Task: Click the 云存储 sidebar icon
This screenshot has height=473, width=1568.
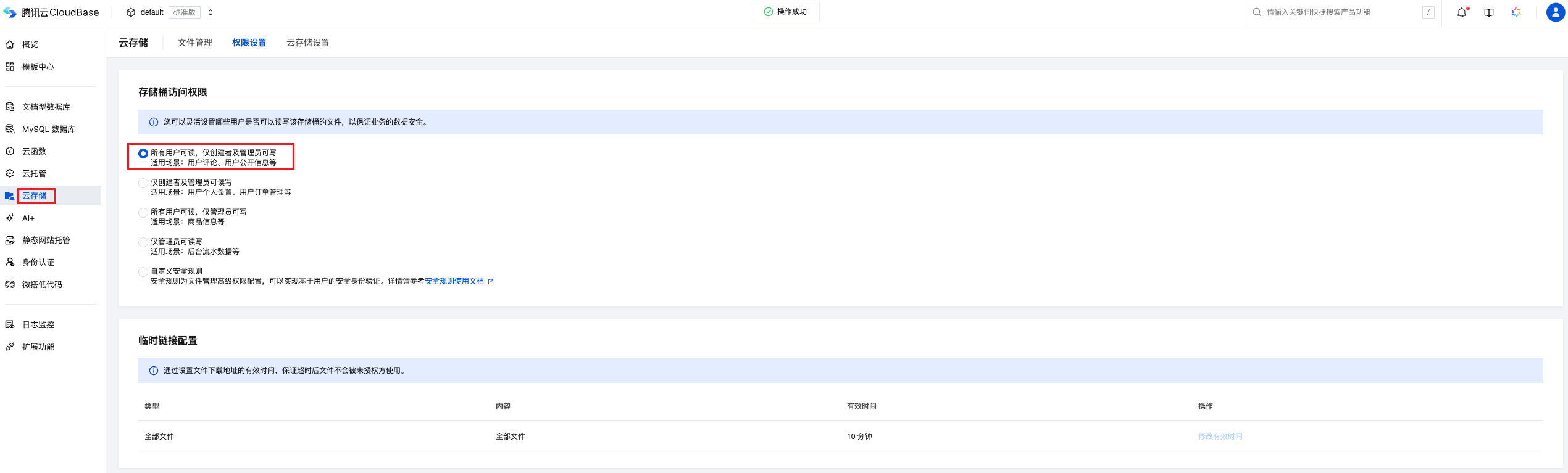Action: [10, 195]
